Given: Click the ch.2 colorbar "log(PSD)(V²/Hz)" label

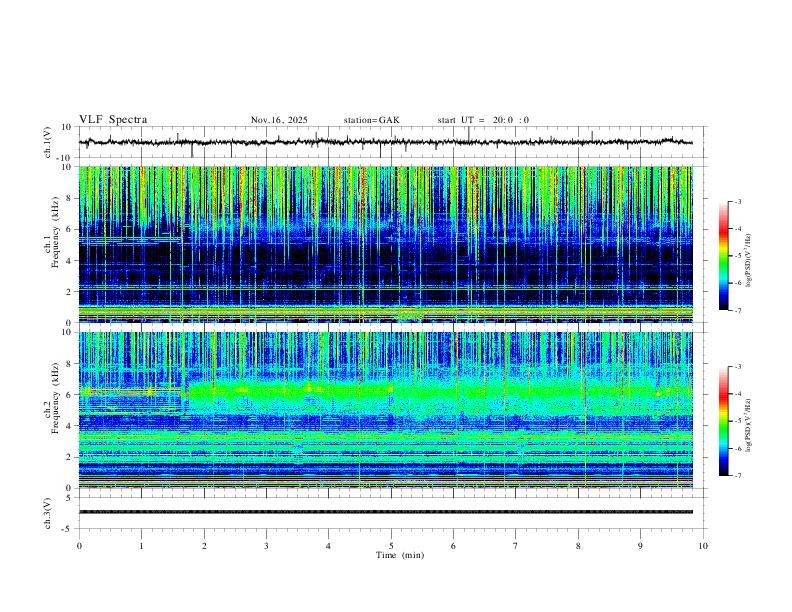Looking at the screenshot, I should tap(748, 425).
